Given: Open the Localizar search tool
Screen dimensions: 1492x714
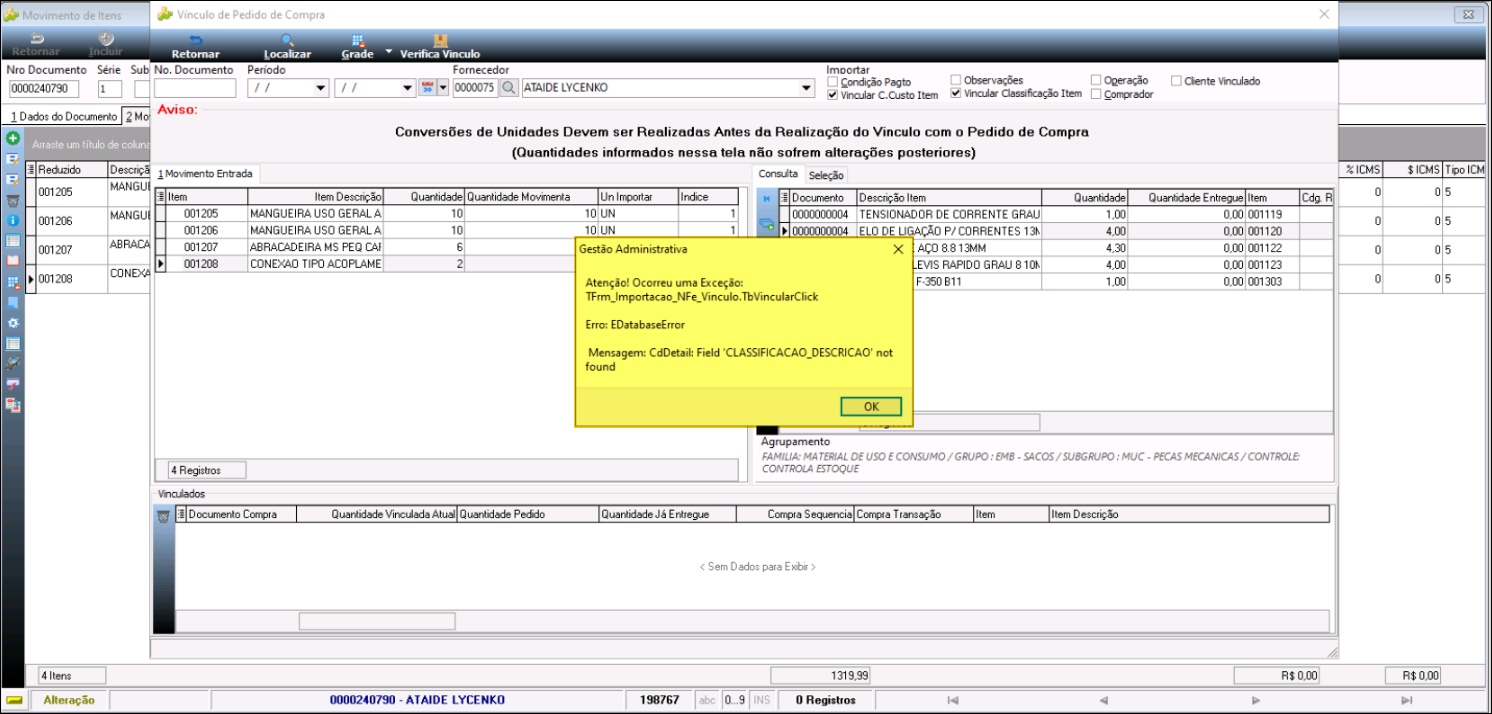Looking at the screenshot, I should click(287, 46).
